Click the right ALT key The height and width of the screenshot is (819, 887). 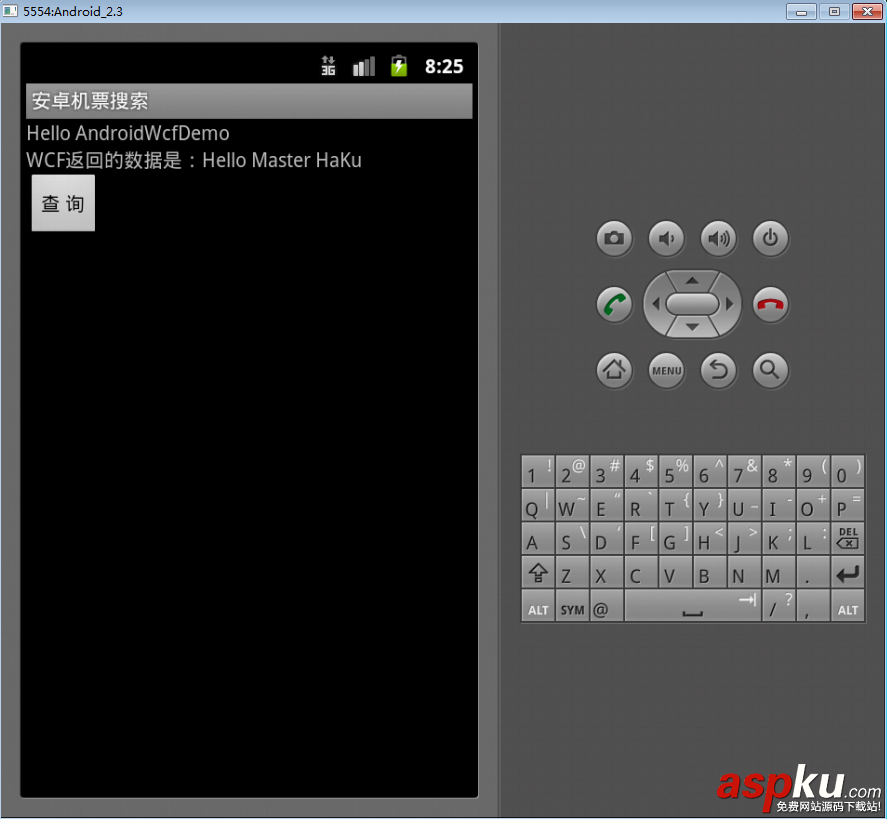pyautogui.click(x=847, y=606)
